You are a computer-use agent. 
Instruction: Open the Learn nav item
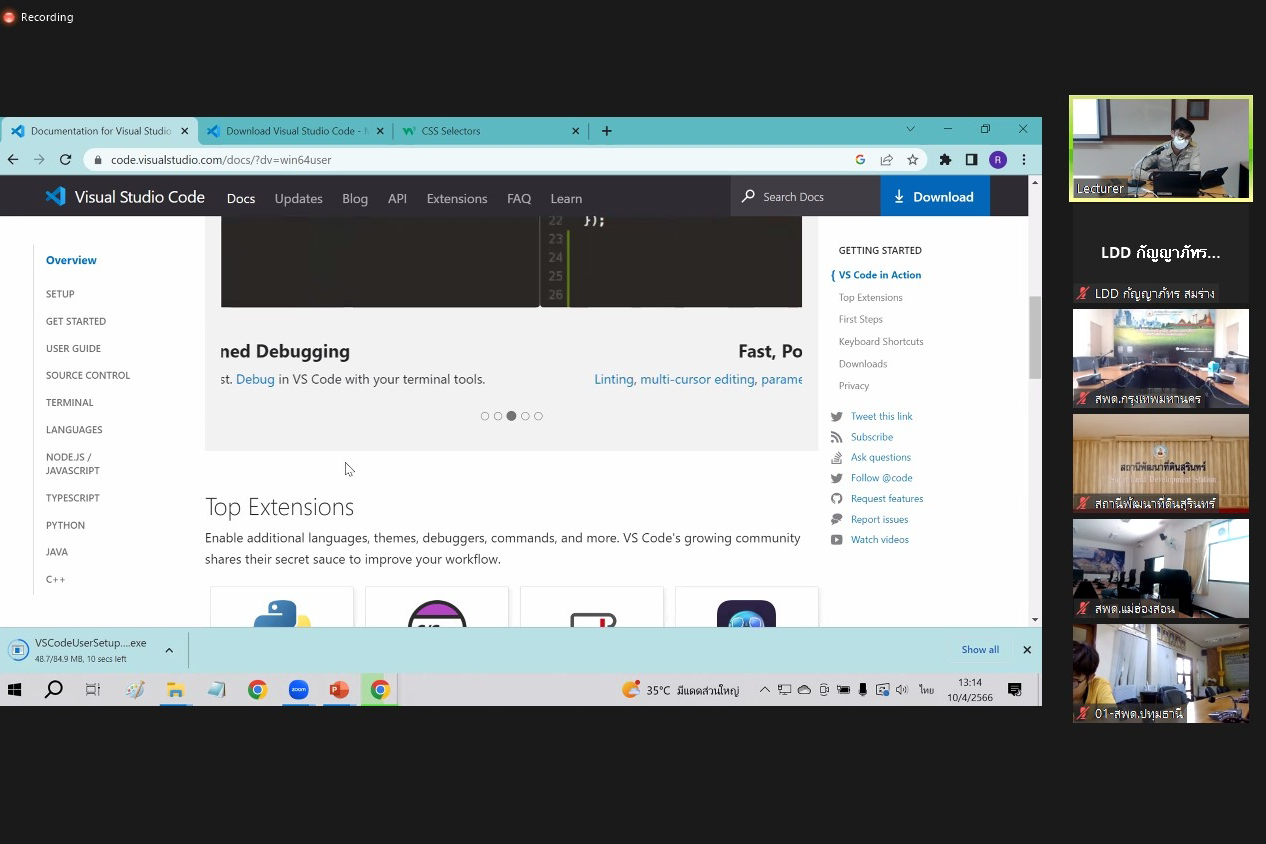point(566,198)
